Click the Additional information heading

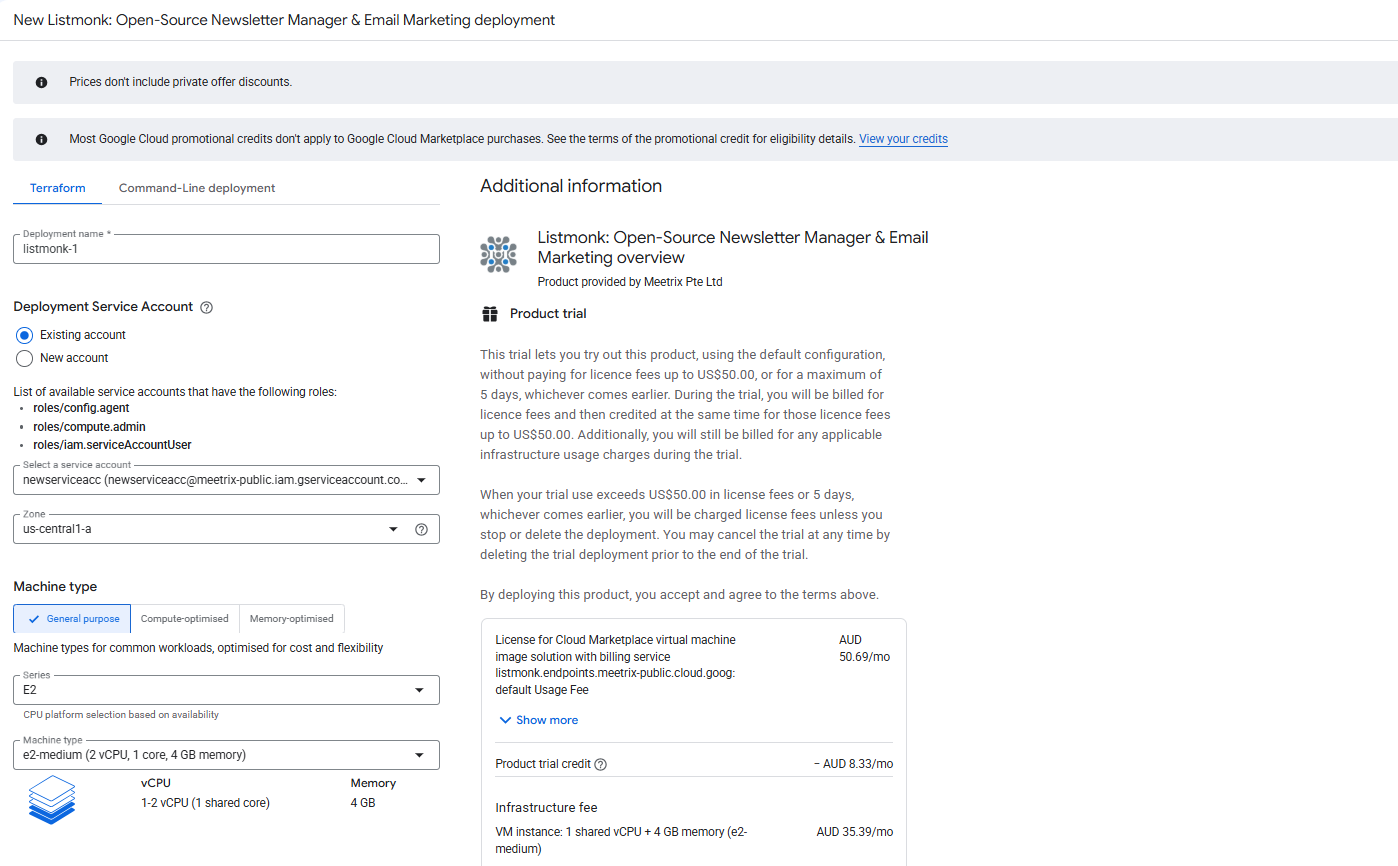(x=571, y=186)
